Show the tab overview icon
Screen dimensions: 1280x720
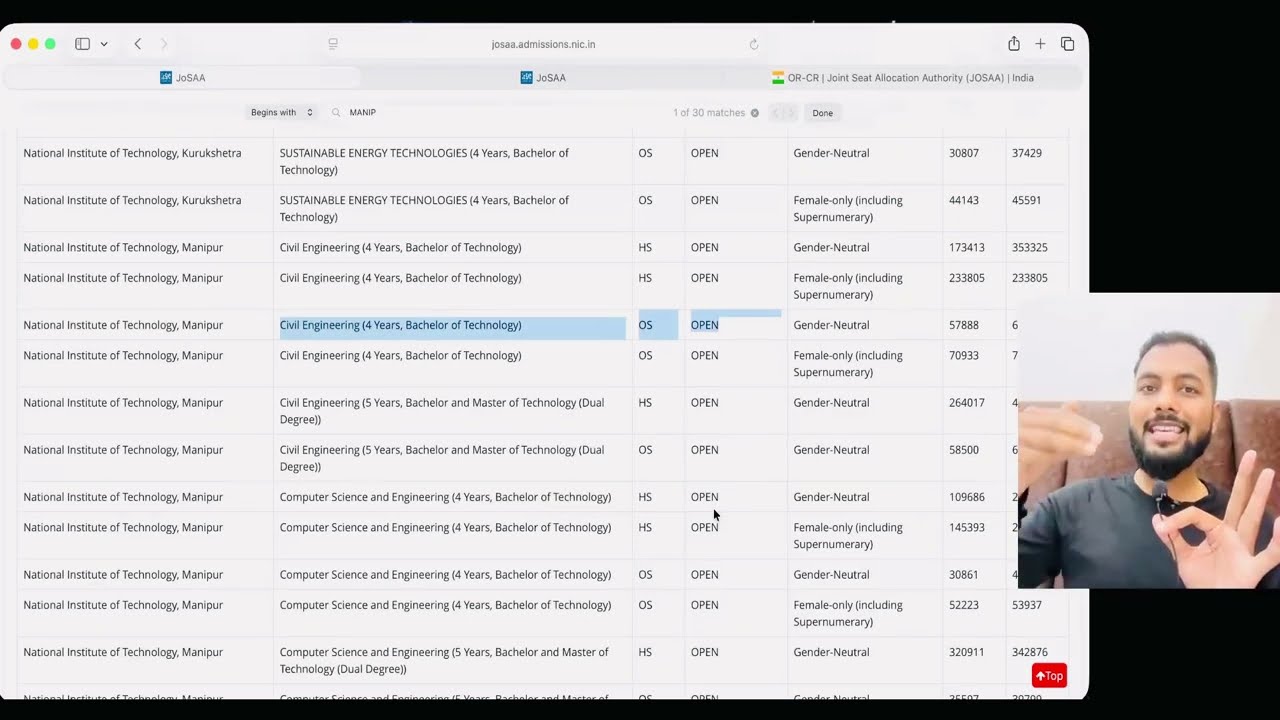coord(1068,44)
